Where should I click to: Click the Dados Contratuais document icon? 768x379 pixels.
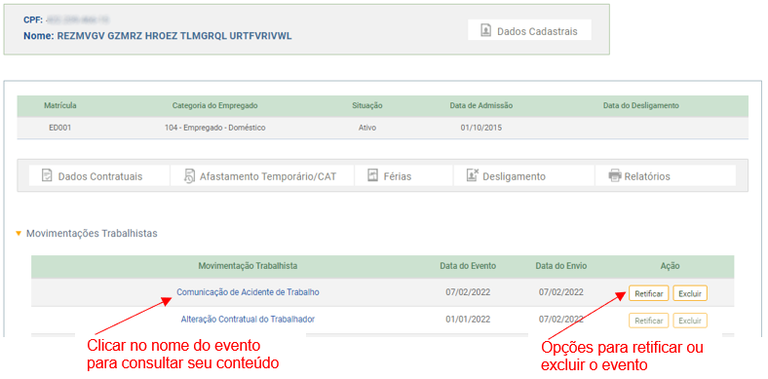click(47, 176)
